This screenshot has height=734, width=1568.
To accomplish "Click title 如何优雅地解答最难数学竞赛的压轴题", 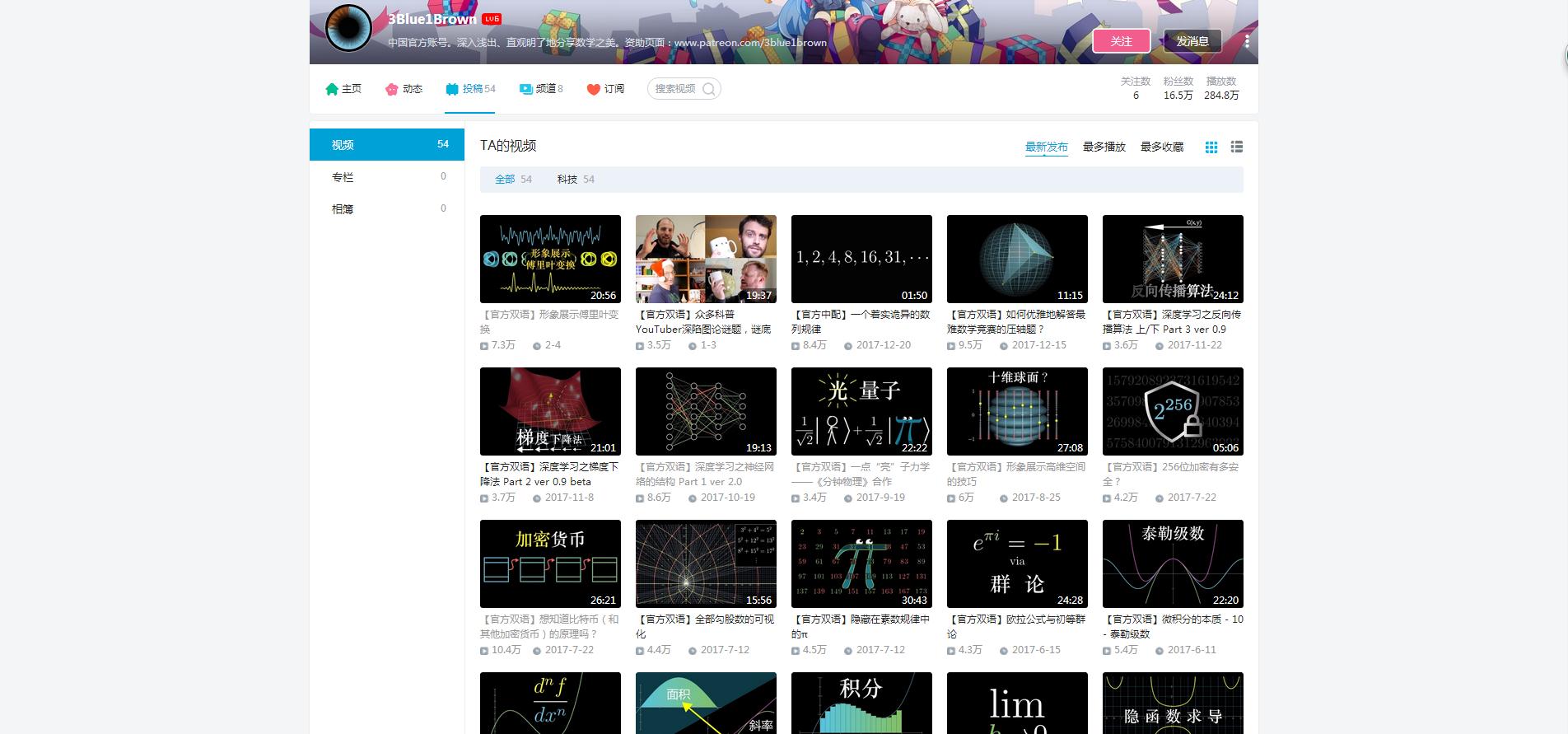I will (1017, 321).
